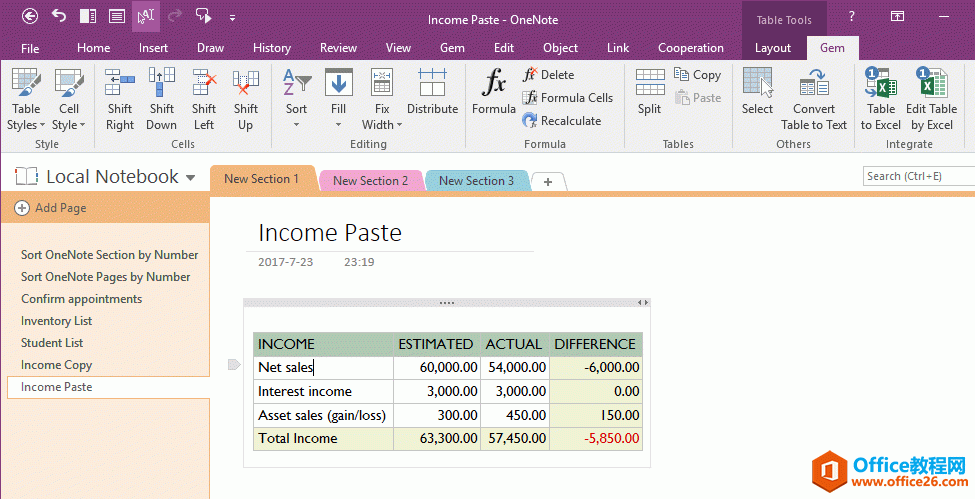Click in the Search box
The image size is (975, 499).
click(918, 176)
